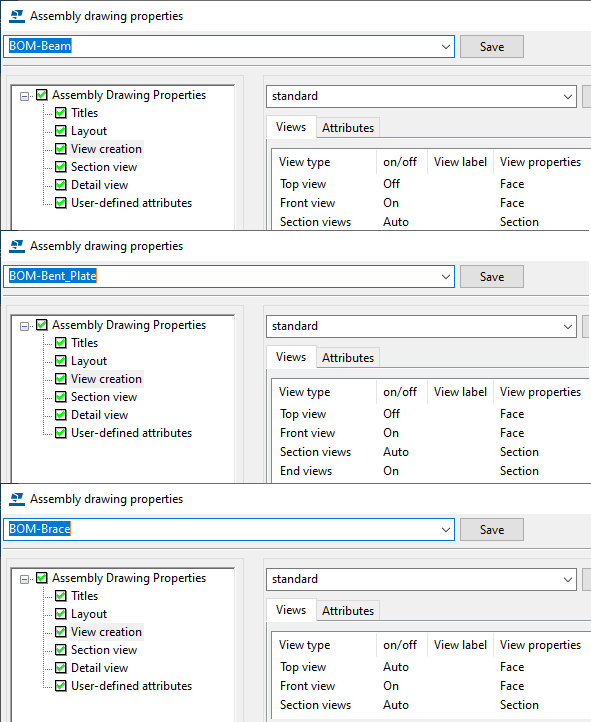
Task: Toggle Detail view checkbox in BOM-Bent_Plate window
Action: [61, 415]
